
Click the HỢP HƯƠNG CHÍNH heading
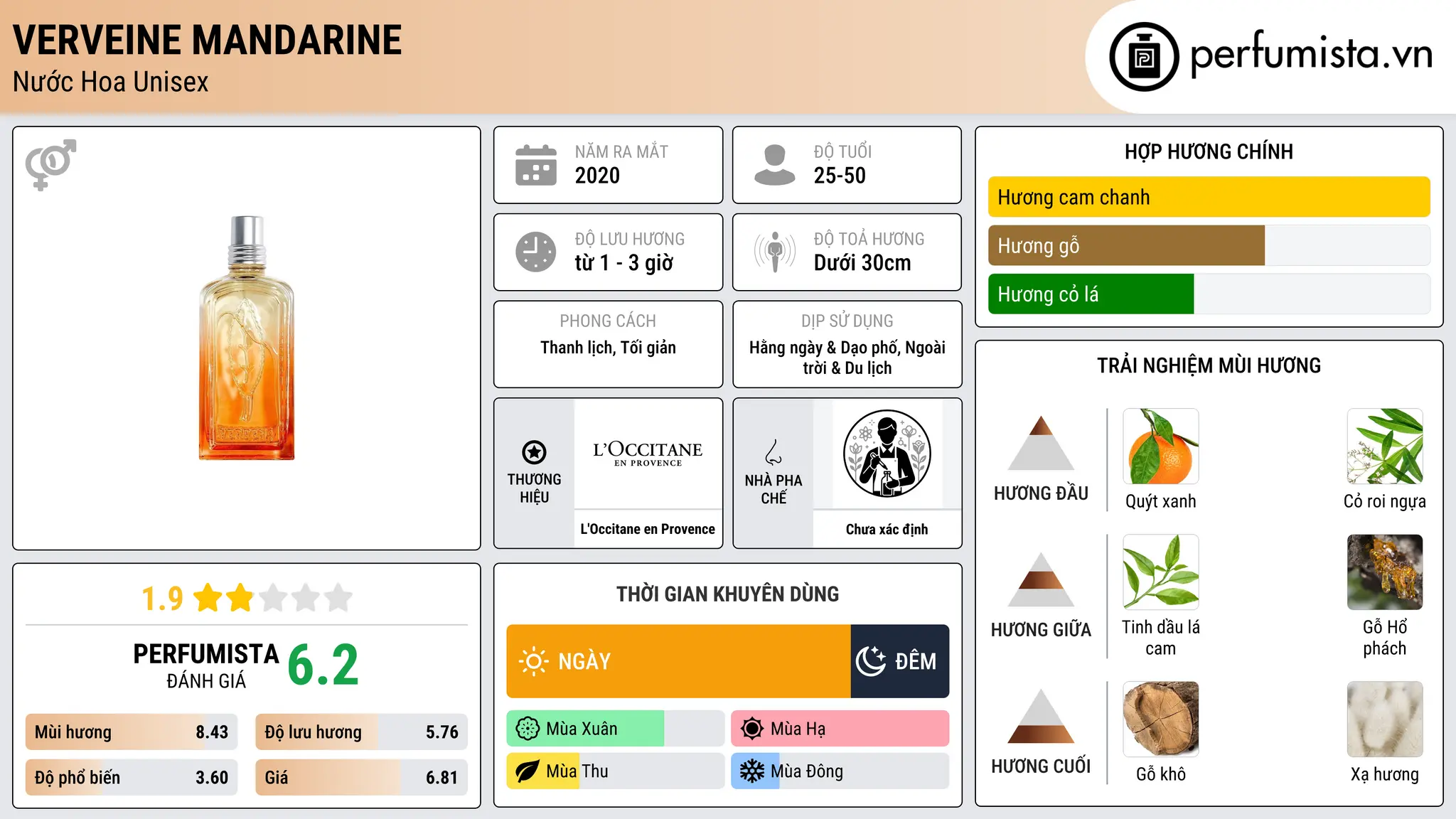[1209, 151]
